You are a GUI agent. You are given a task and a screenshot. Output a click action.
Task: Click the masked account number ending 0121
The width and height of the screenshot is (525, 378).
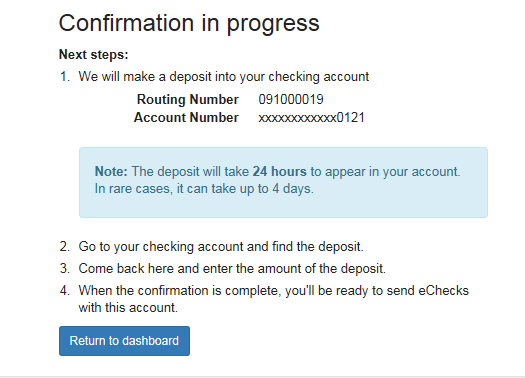click(311, 118)
